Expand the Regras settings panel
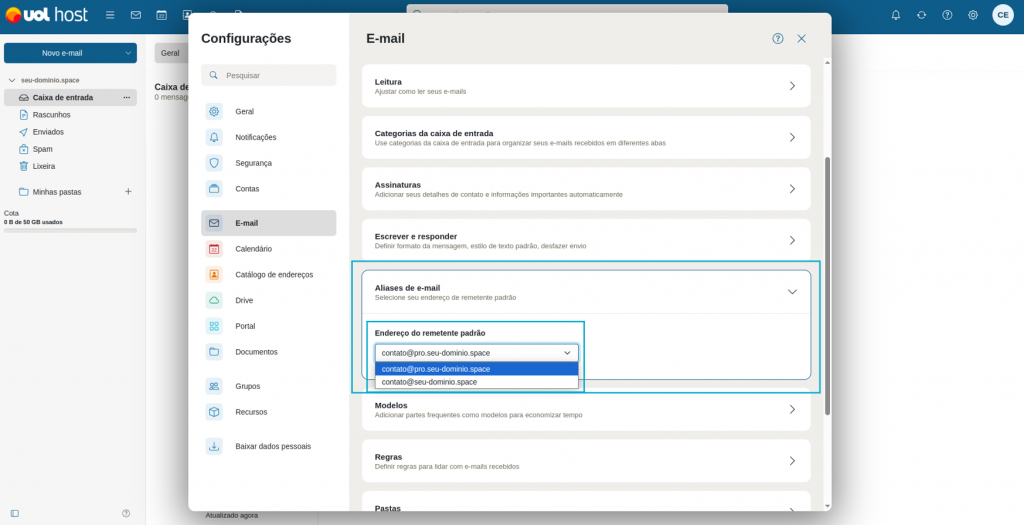This screenshot has width=1024, height=525. click(x=586, y=461)
